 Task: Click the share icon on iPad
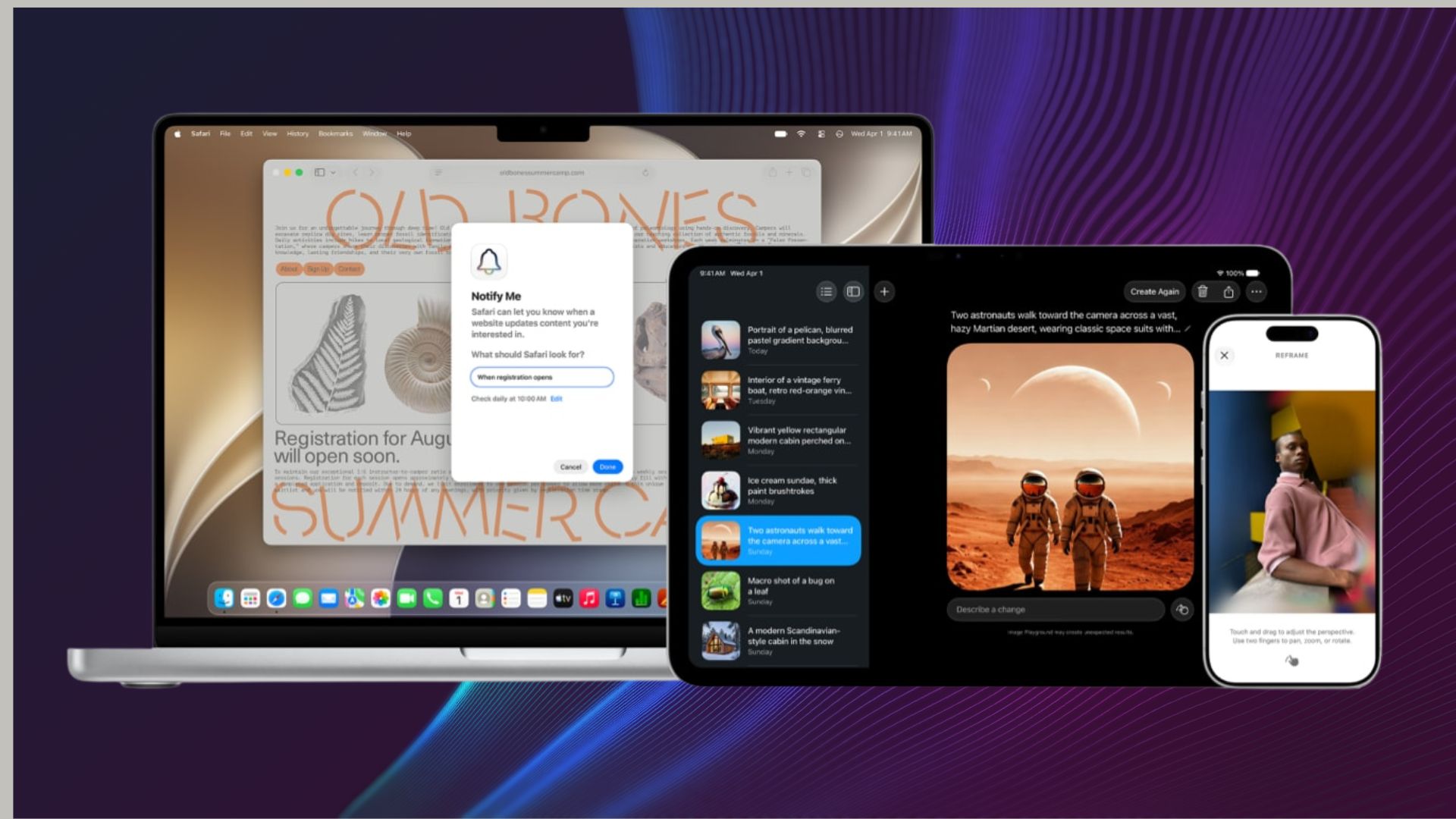click(x=1228, y=291)
